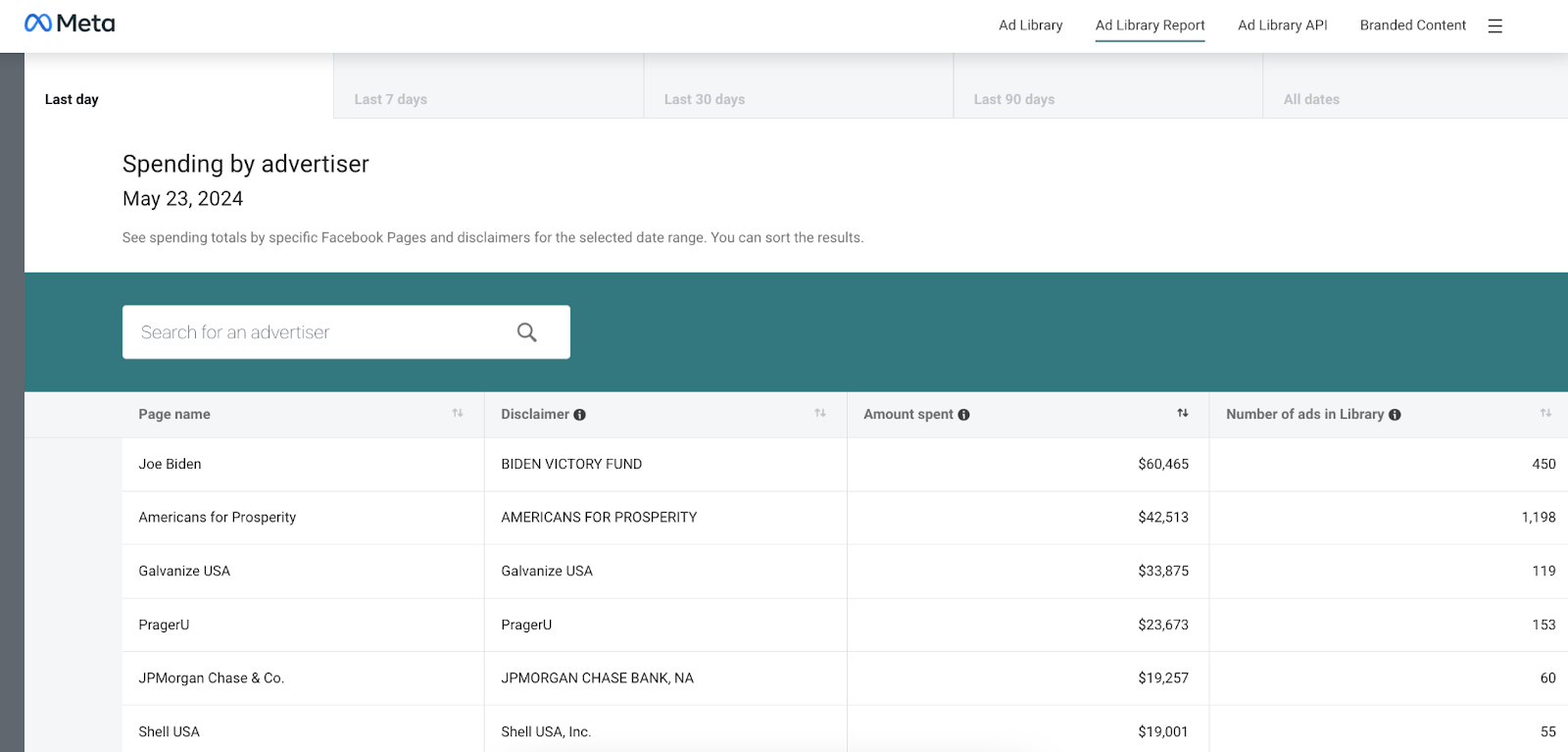Click the $19,257 amount cell
The height and width of the screenshot is (752, 1568).
[1028, 677]
